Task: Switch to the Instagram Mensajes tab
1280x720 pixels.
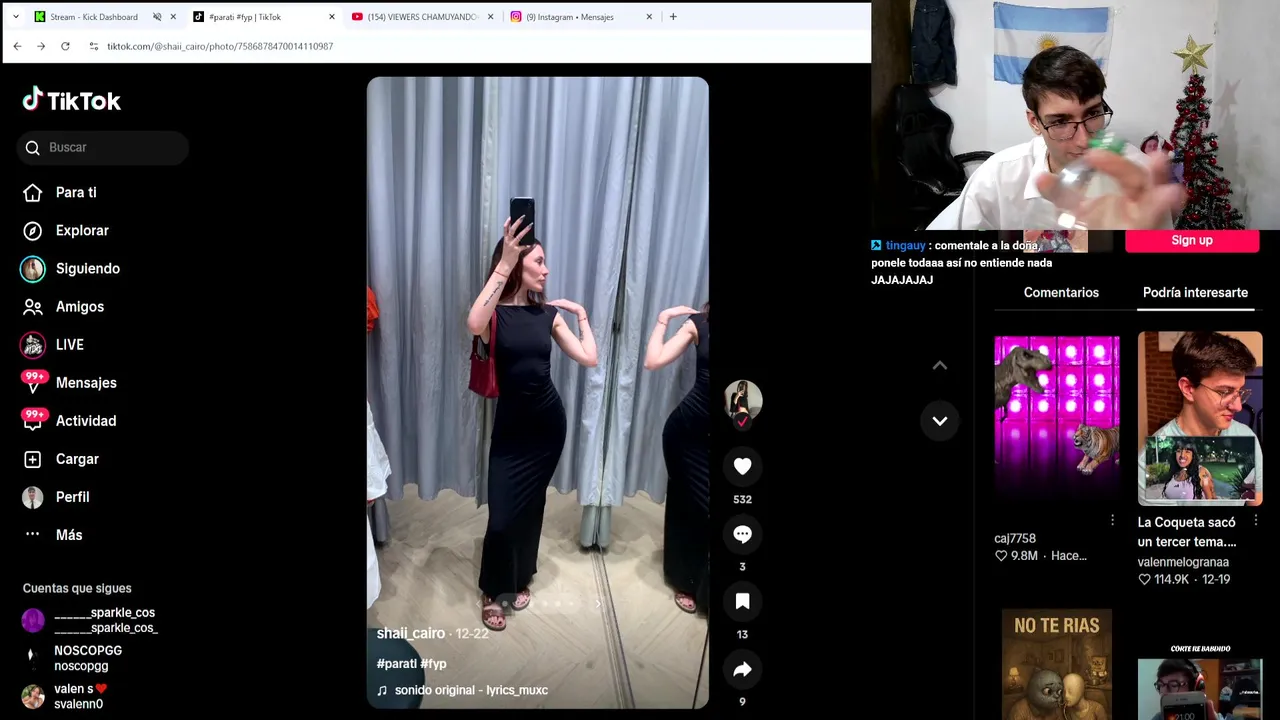Action: [570, 17]
